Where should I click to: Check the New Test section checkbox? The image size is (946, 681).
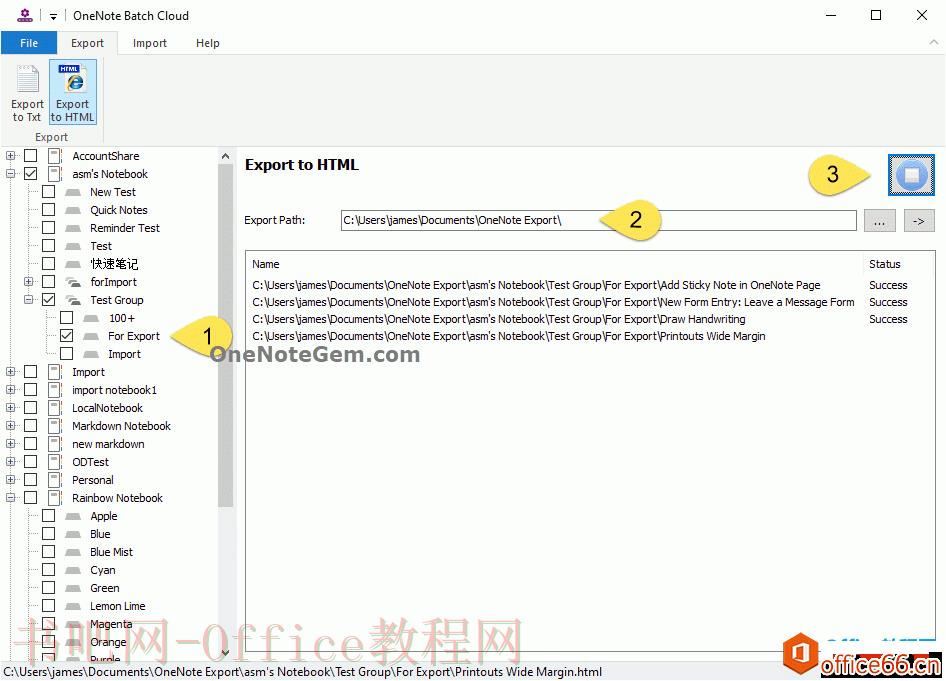[48, 192]
